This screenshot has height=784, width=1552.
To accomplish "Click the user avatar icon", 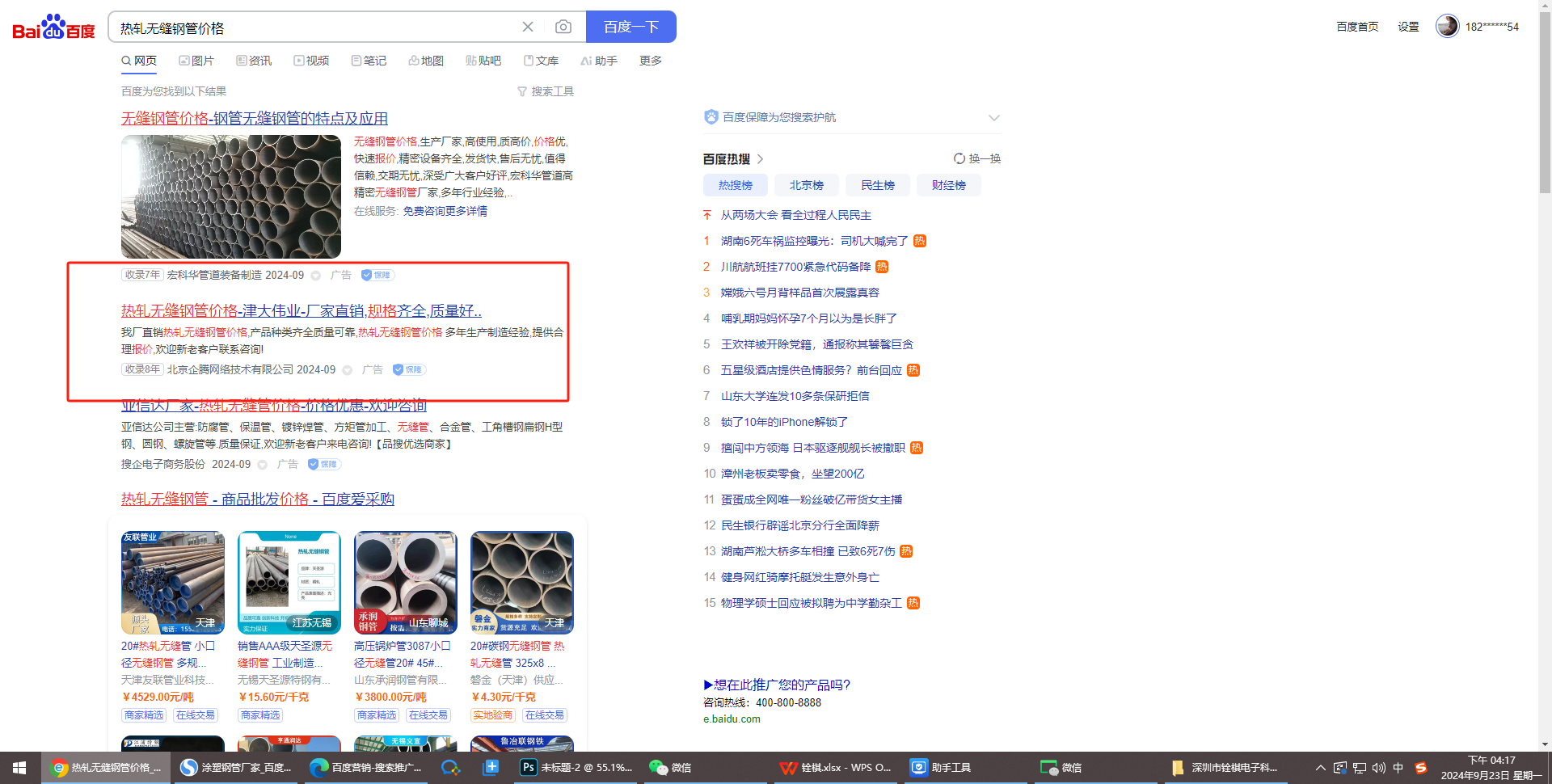I will (x=1447, y=26).
